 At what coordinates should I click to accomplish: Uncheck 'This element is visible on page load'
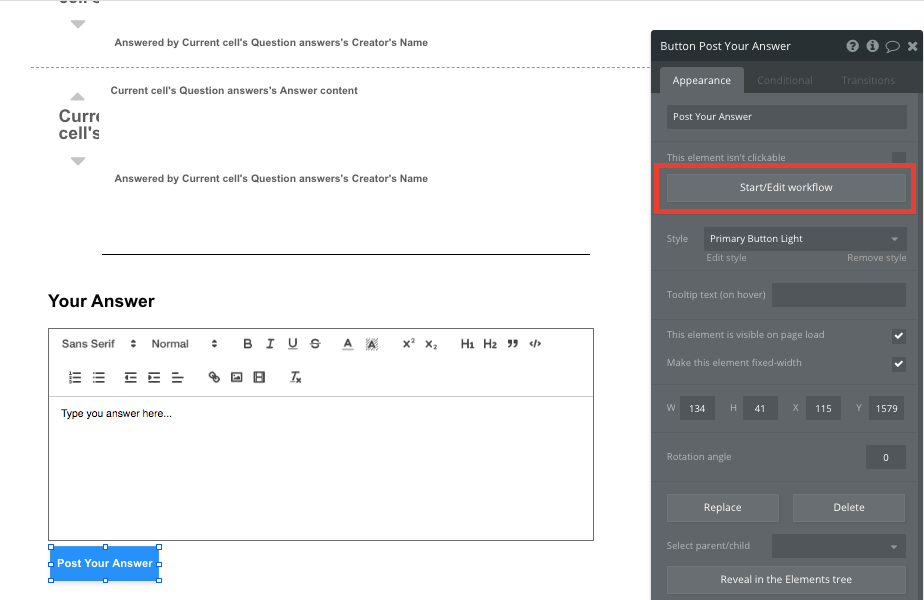(898, 335)
